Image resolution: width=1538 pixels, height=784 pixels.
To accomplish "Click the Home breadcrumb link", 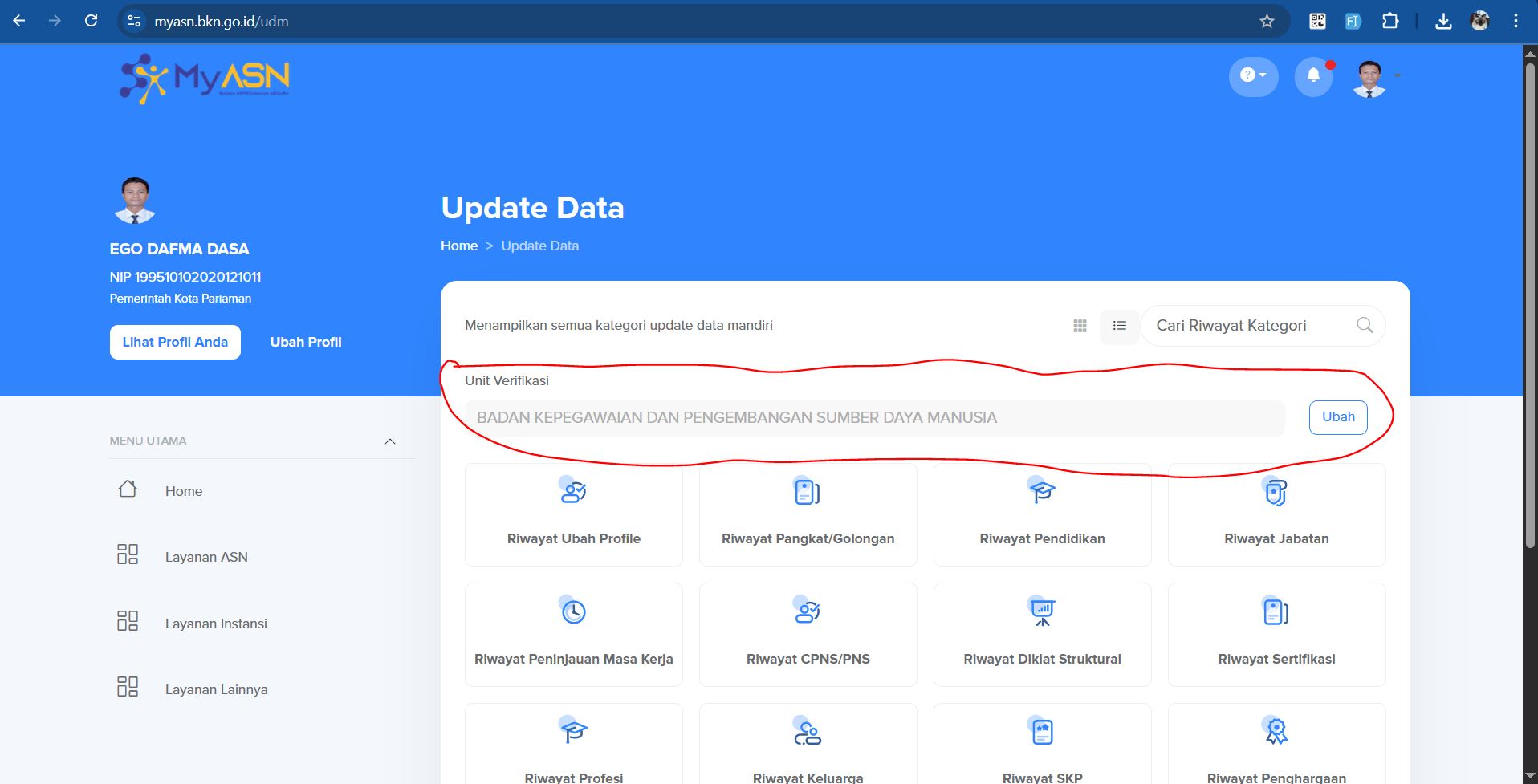I will [459, 246].
